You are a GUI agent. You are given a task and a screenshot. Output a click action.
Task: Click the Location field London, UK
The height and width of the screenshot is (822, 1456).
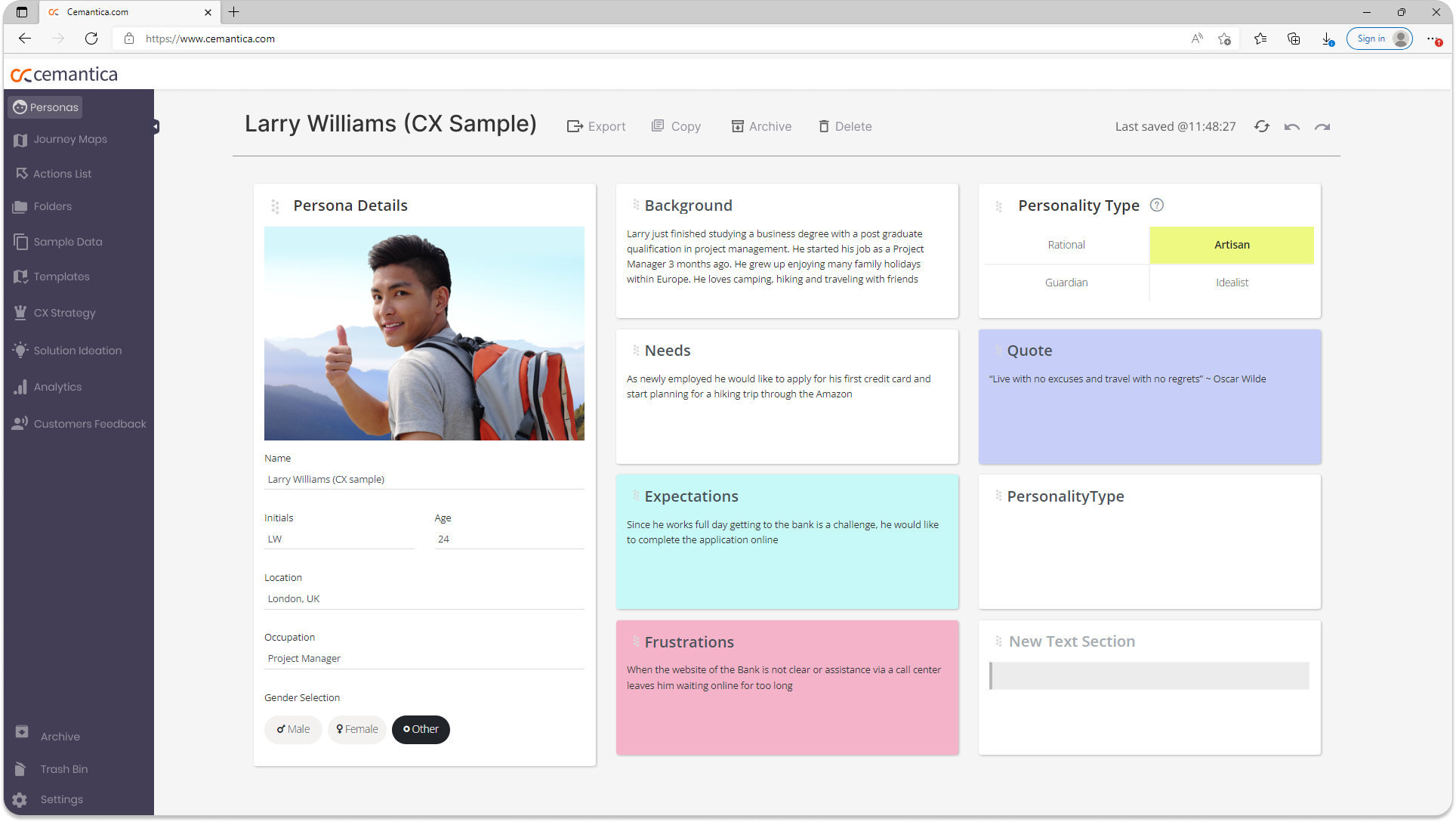click(424, 599)
